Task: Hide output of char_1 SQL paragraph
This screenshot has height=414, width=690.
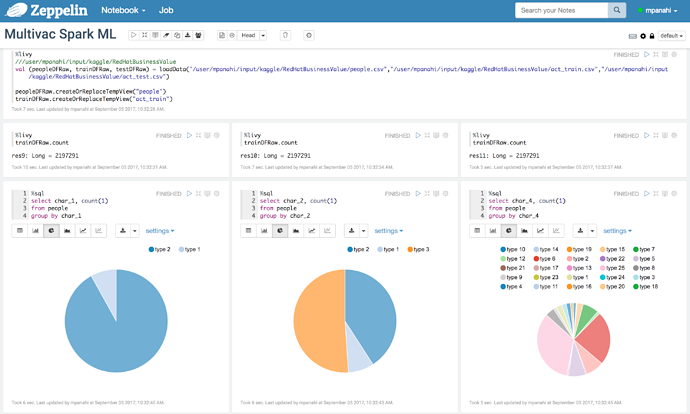Action: (207, 194)
